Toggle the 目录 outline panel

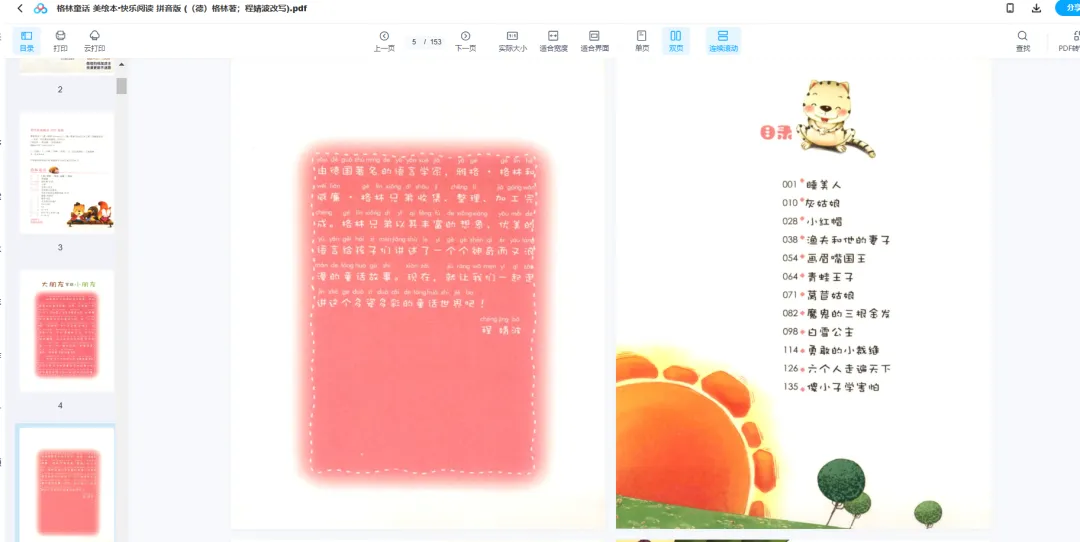[x=26, y=41]
